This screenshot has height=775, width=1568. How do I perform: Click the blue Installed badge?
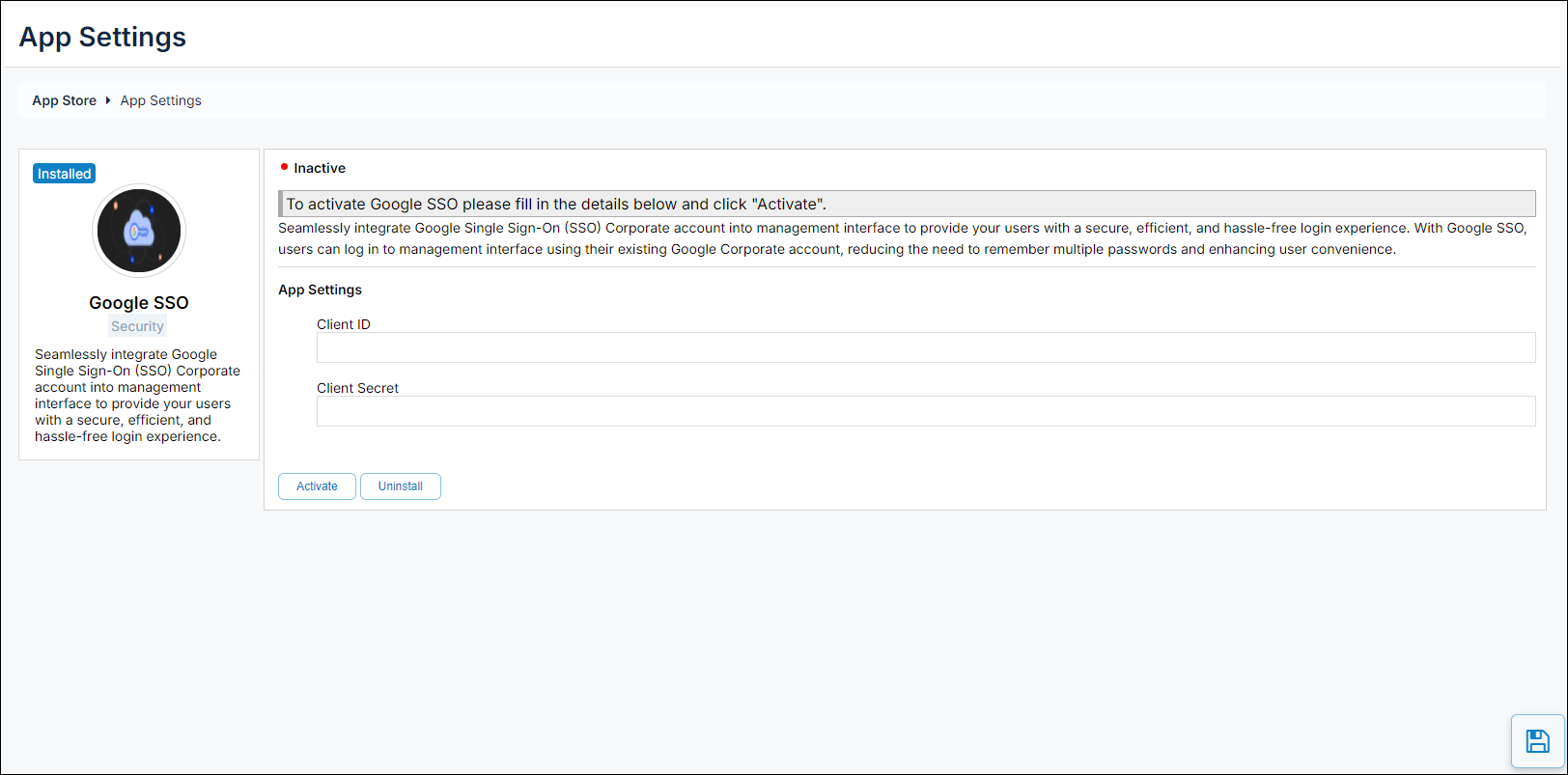click(x=64, y=174)
